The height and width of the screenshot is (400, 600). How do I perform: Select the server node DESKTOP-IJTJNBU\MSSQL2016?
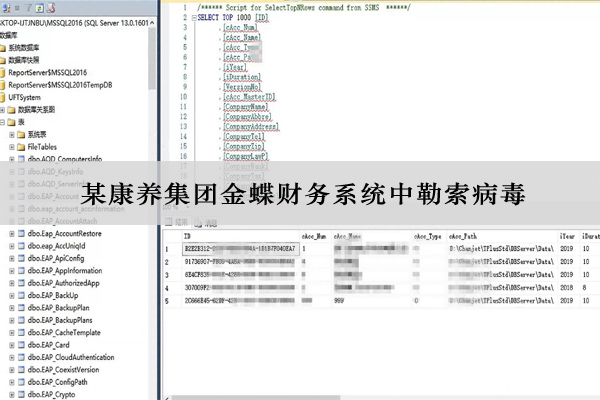click(x=74, y=23)
